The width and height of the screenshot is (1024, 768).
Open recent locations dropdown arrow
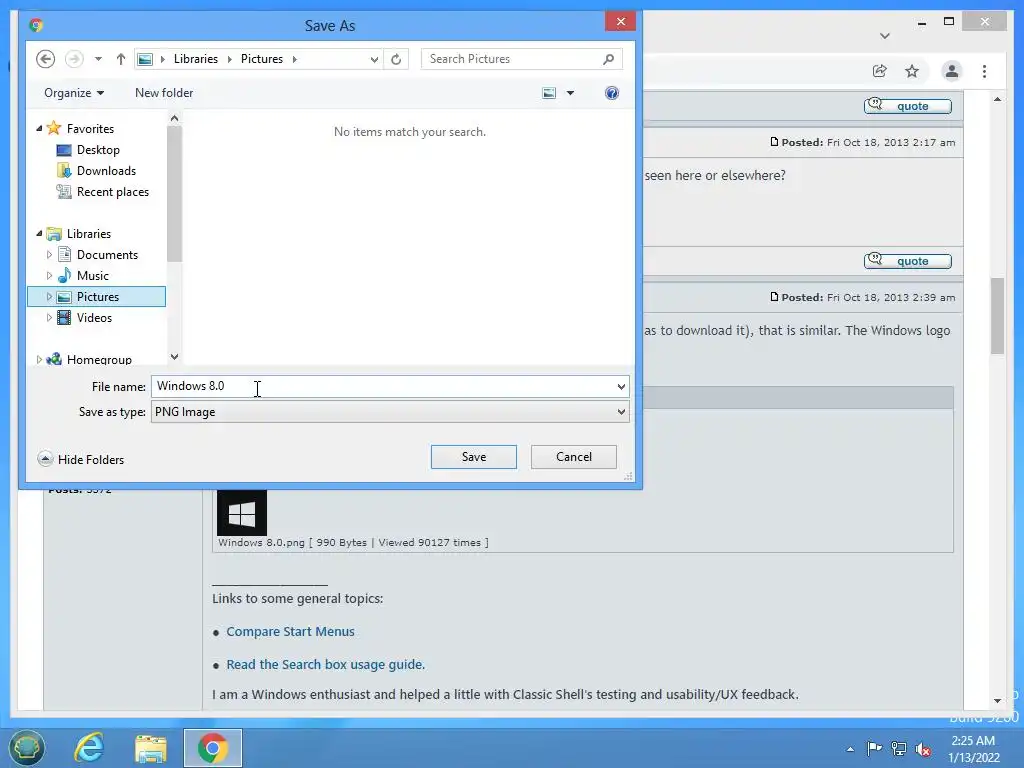98,59
